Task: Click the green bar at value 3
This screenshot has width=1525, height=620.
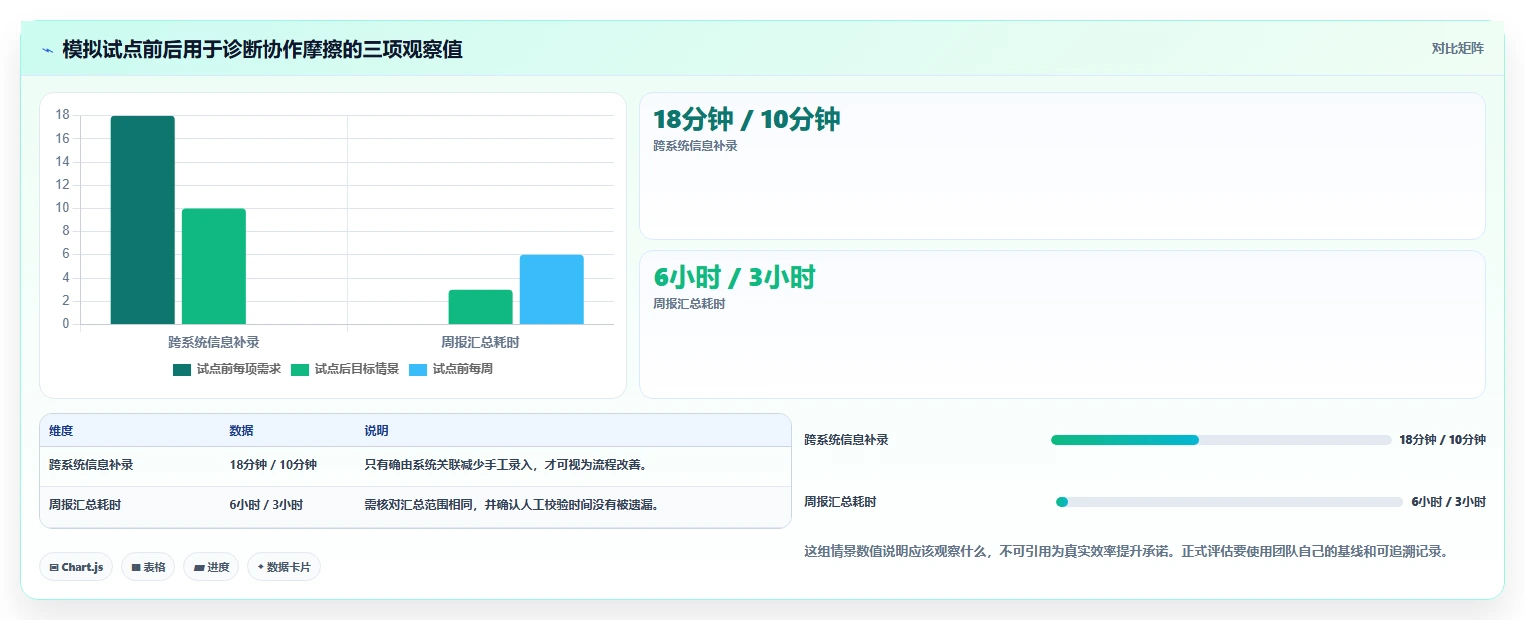Action: (x=481, y=307)
